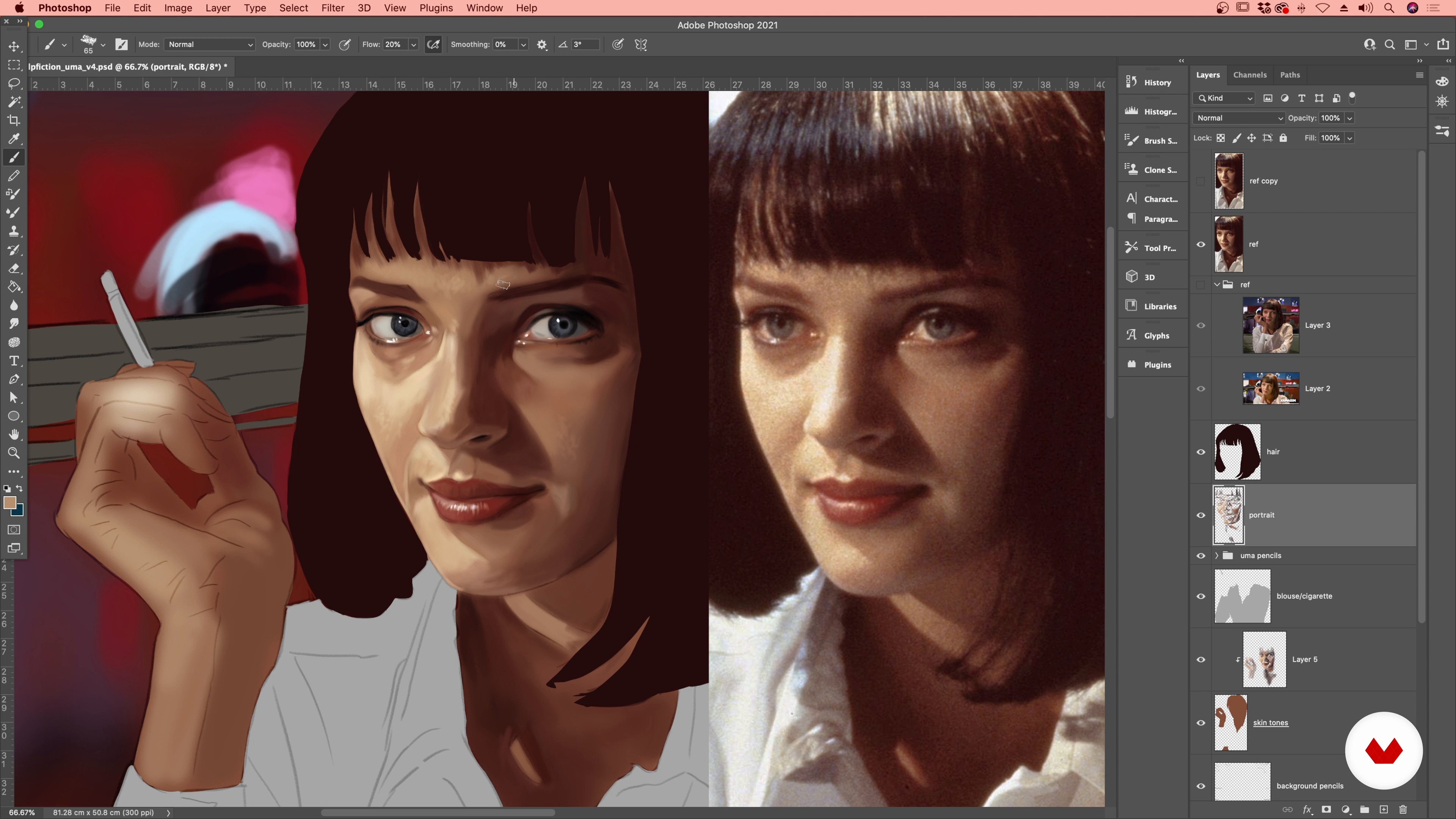The image size is (1456, 819).
Task: Select the Zoom tool
Action: (14, 453)
